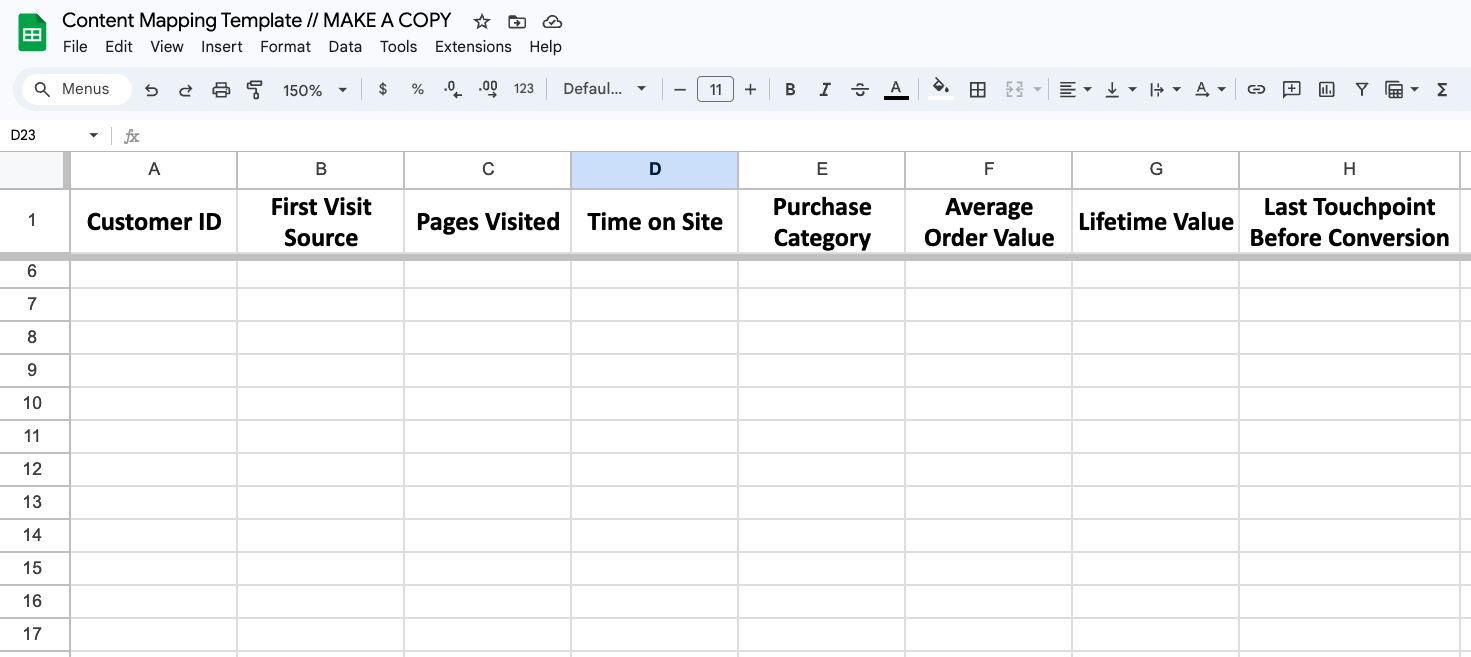1471x657 pixels.
Task: Open the Format menu
Action: point(285,46)
